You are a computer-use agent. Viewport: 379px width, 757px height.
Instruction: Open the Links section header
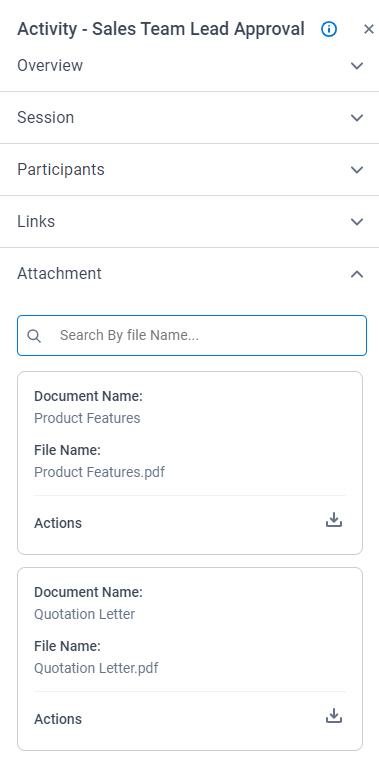(x=189, y=222)
